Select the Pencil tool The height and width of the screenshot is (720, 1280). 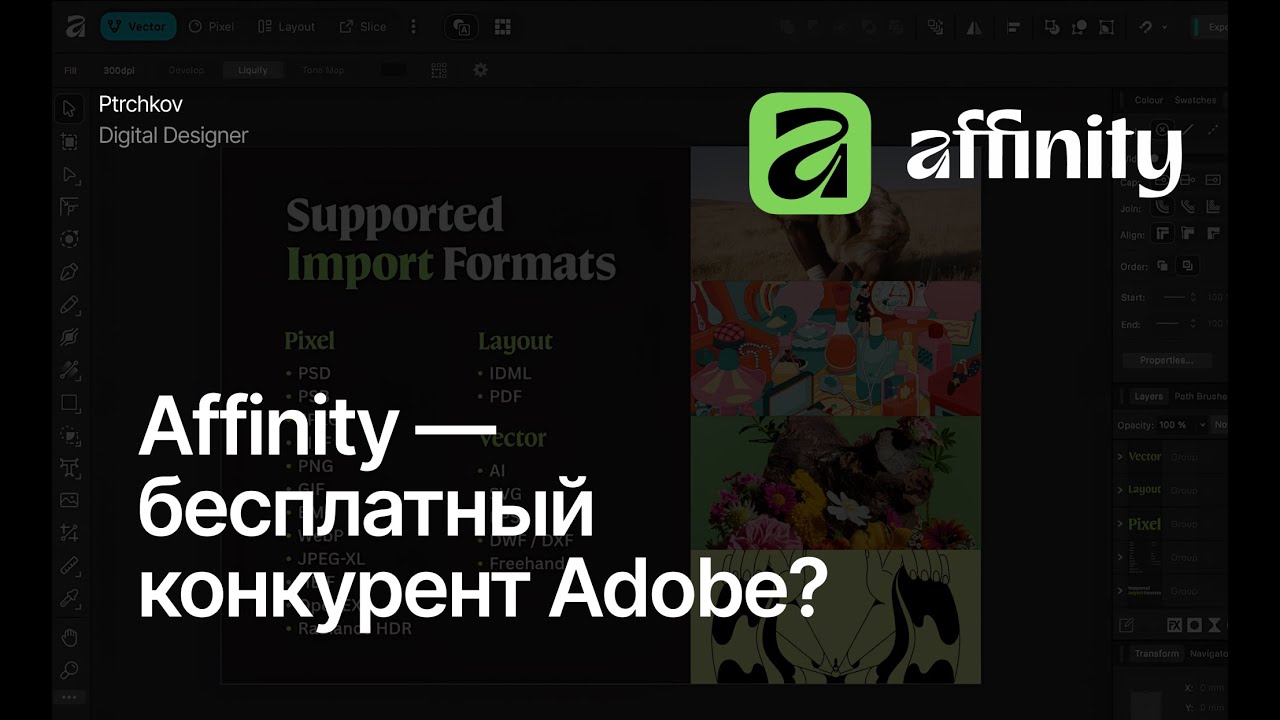click(69, 304)
